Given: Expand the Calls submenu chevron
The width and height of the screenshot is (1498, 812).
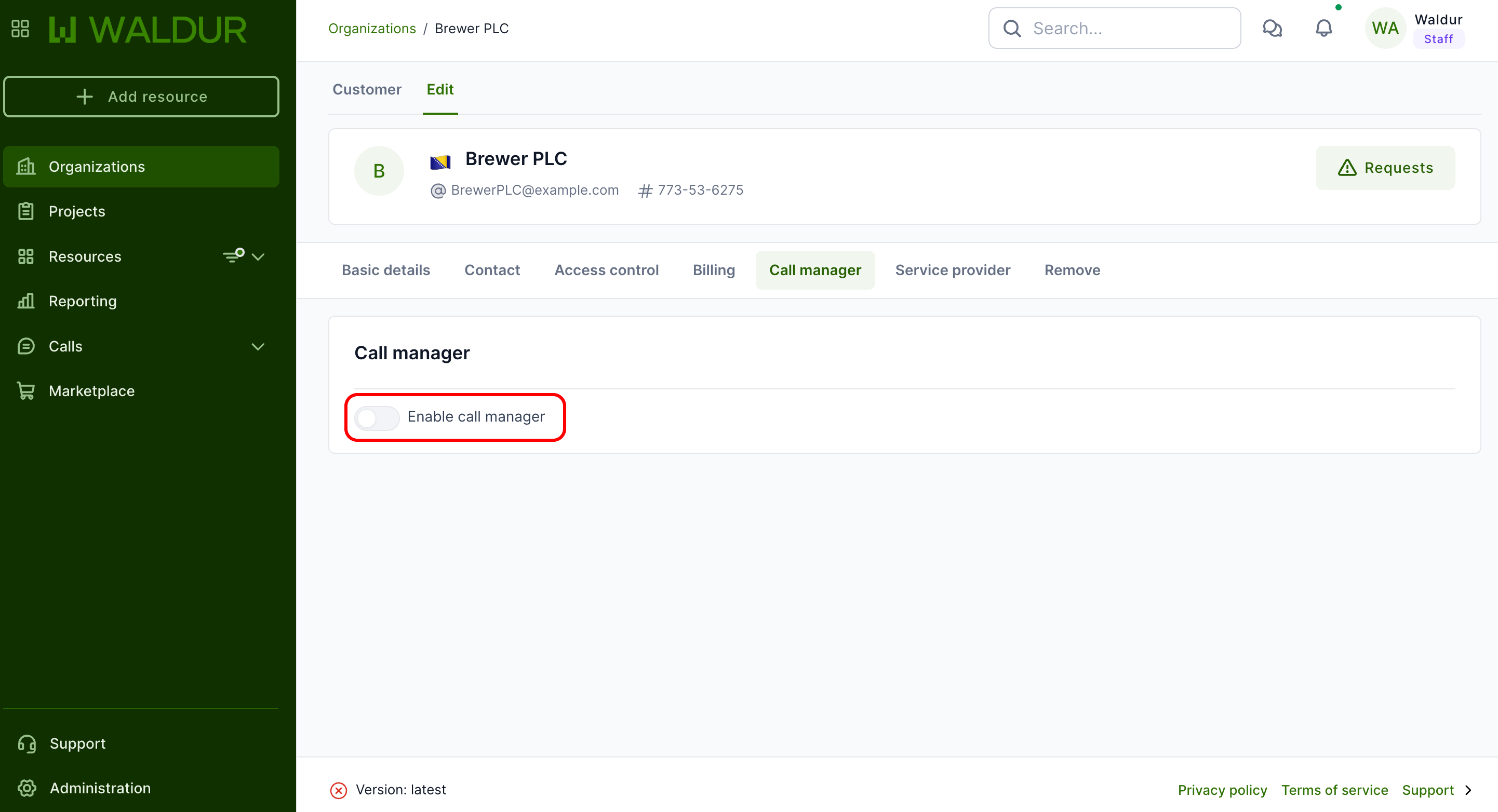Looking at the screenshot, I should pos(258,346).
